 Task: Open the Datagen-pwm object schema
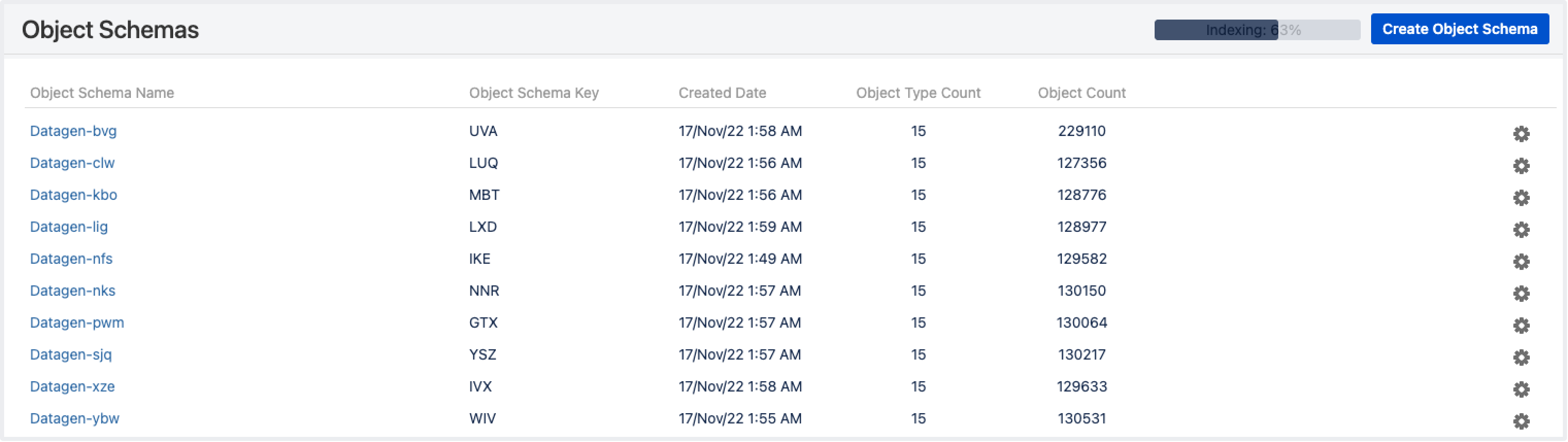(77, 322)
